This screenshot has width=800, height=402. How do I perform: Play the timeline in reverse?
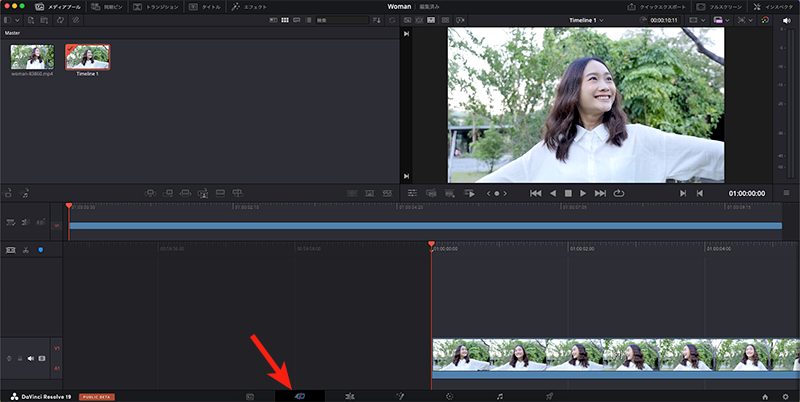tap(553, 193)
